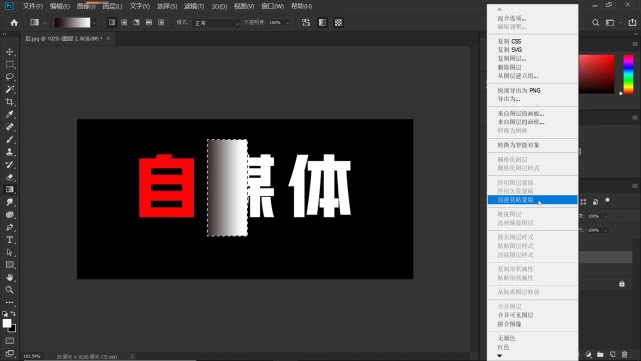This screenshot has width=641, height=361.
Task: Click the Home icon in options bar
Action: (x=14, y=23)
